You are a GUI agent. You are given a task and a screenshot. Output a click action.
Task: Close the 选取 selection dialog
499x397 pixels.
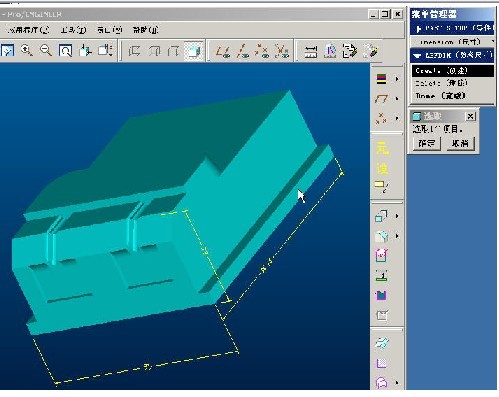(x=470, y=116)
